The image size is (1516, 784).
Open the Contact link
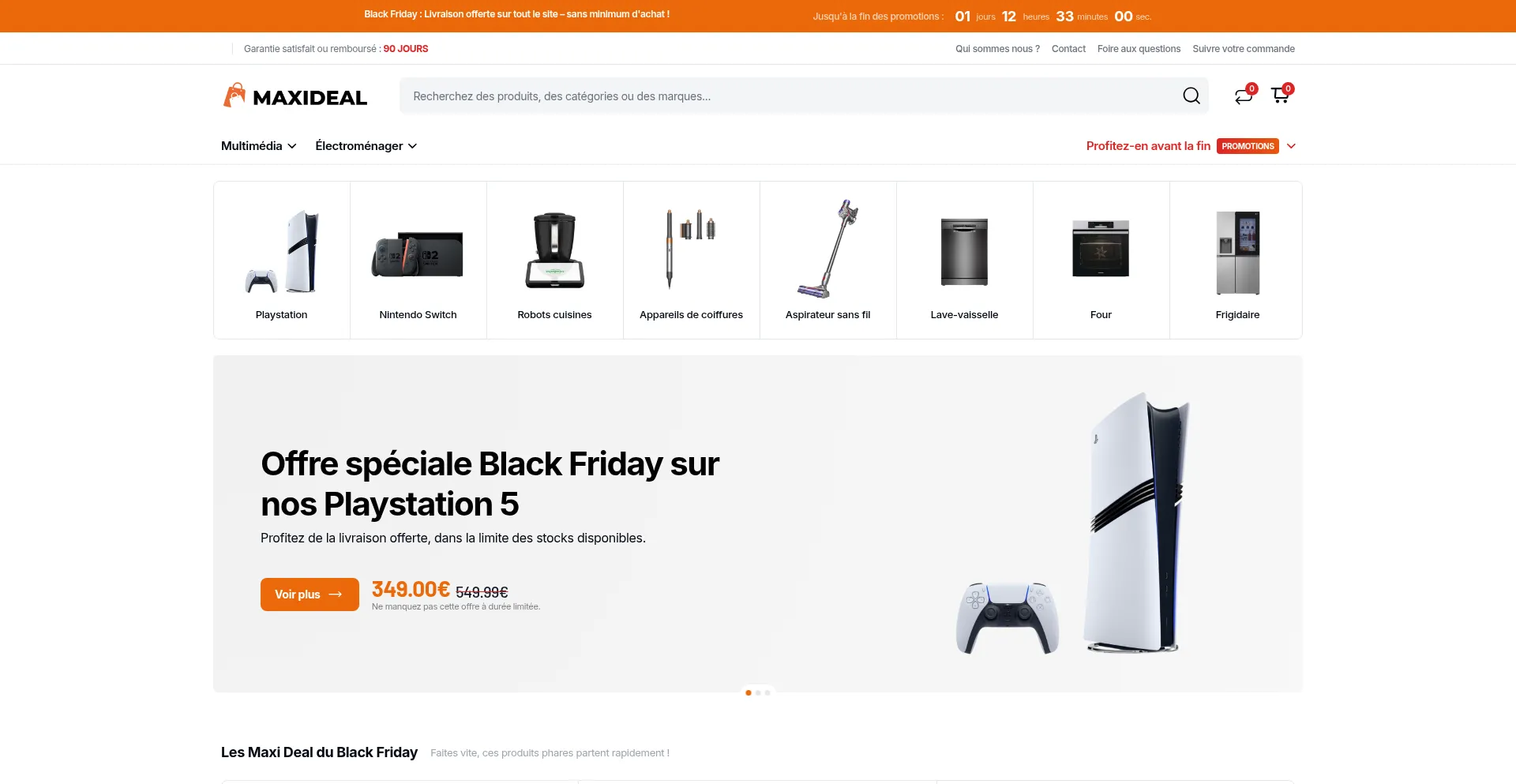point(1068,49)
